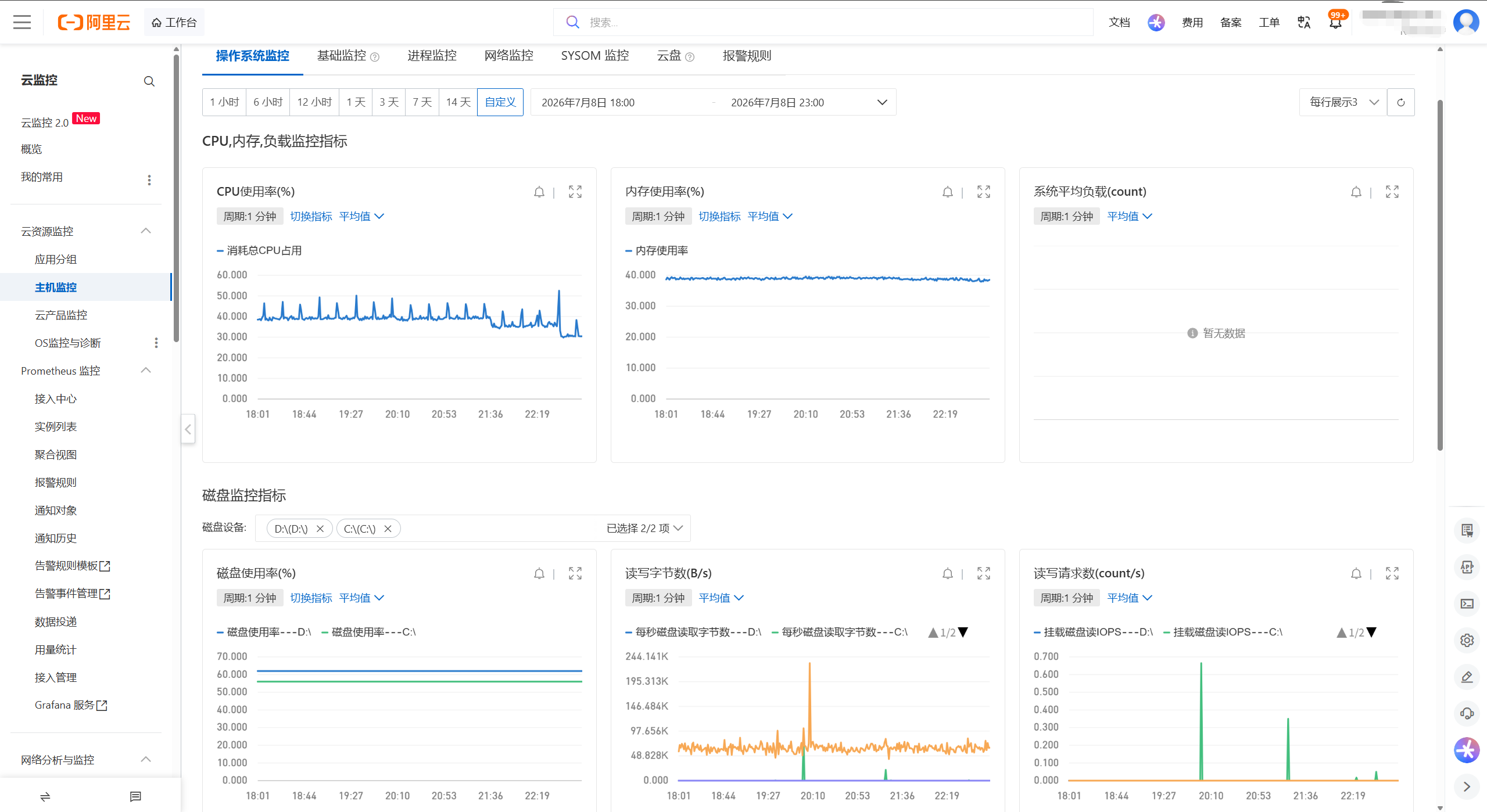This screenshot has height=812, width=1487.
Task: Switch to the 网络监控 tab
Action: click(508, 56)
